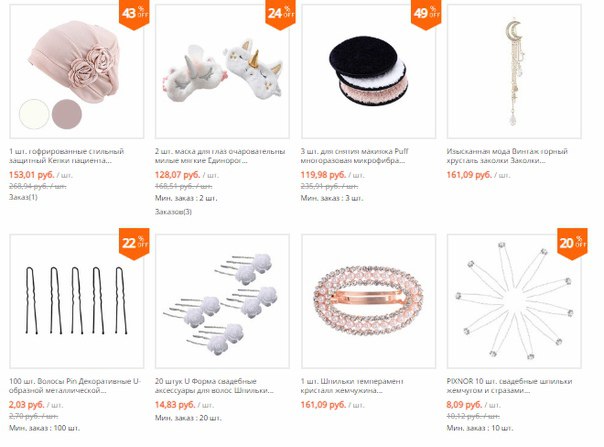Select the mauve color swatch on hat

[x=67, y=114]
